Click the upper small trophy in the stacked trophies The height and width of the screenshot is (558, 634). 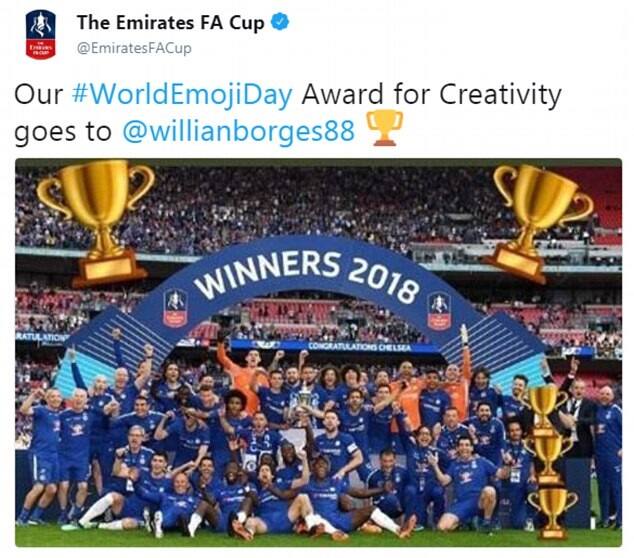547,406
